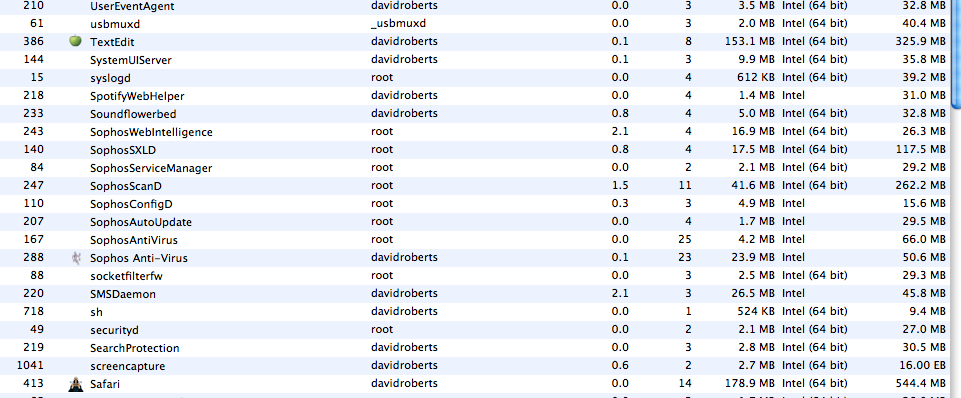Select the Safari process name
The image size is (961, 398).
point(105,385)
